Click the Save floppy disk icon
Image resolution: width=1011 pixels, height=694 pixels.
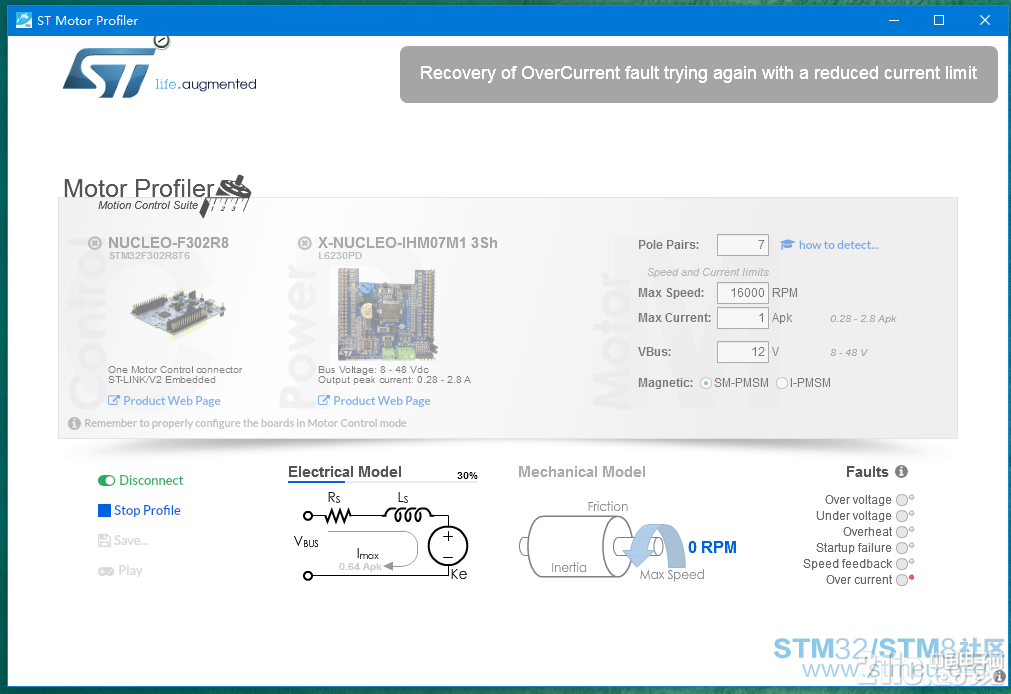pyautogui.click(x=104, y=540)
